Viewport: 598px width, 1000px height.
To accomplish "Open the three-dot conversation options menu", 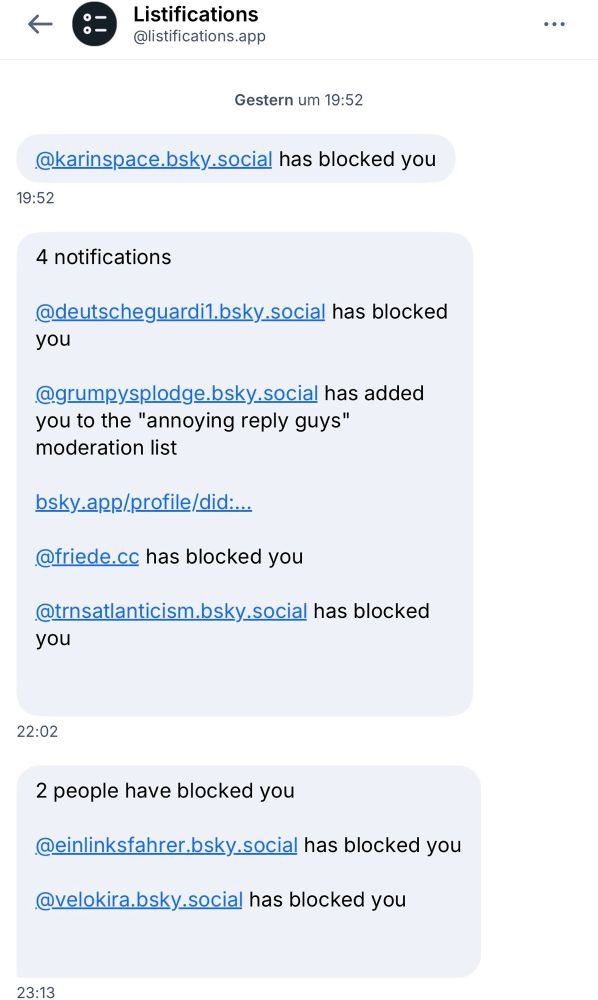I will click(x=554, y=24).
